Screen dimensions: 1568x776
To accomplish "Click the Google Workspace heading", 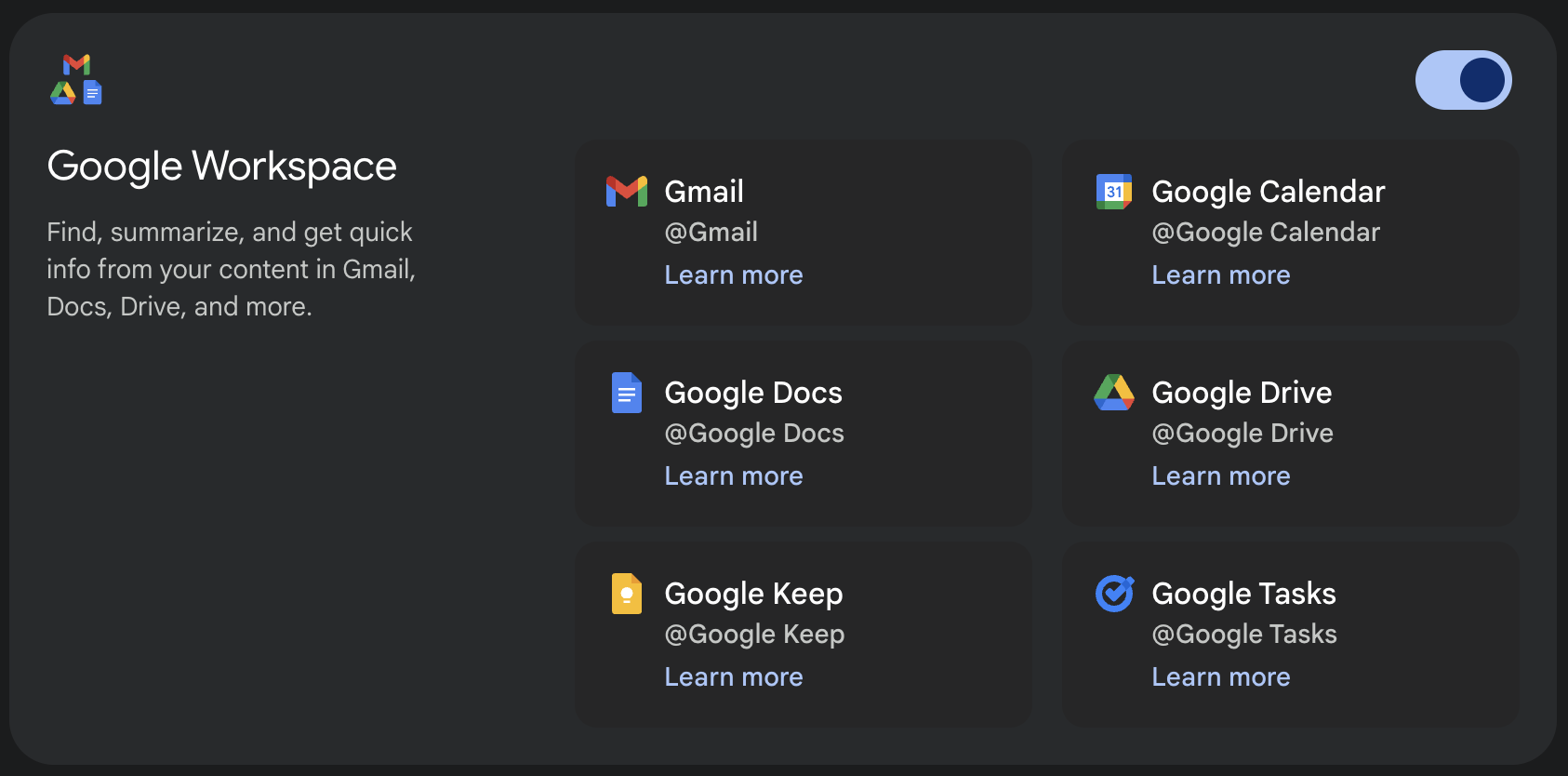I will click(222, 167).
